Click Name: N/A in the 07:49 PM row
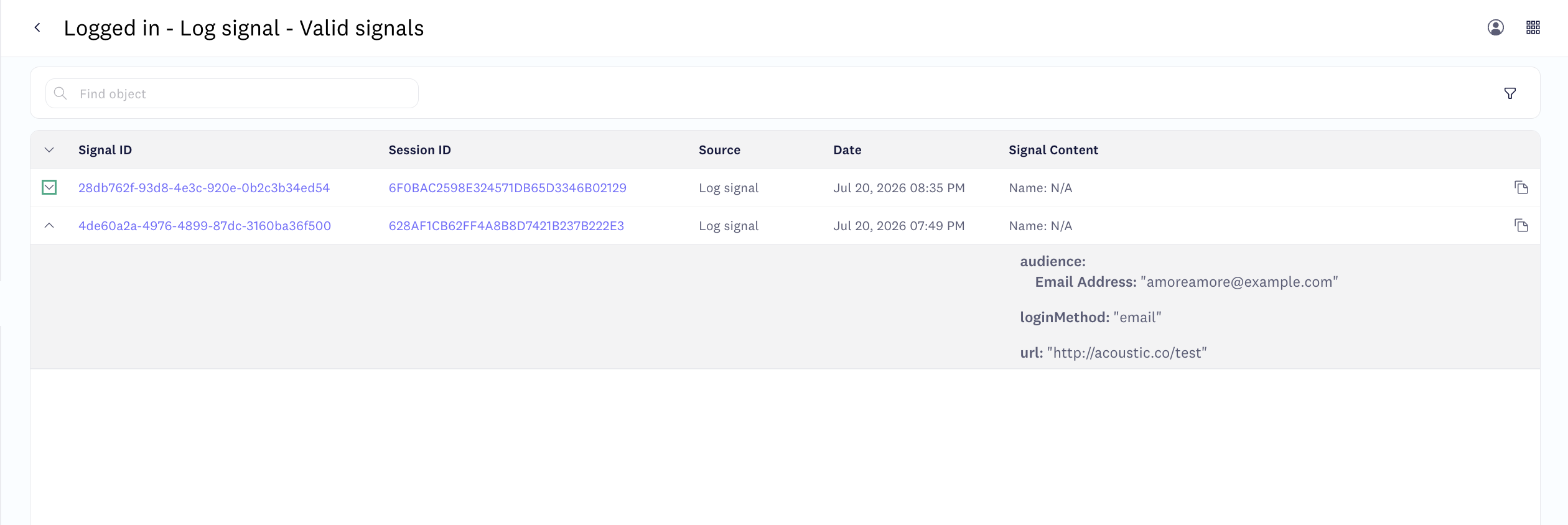Screen dimensions: 1568x525 (1040, 226)
